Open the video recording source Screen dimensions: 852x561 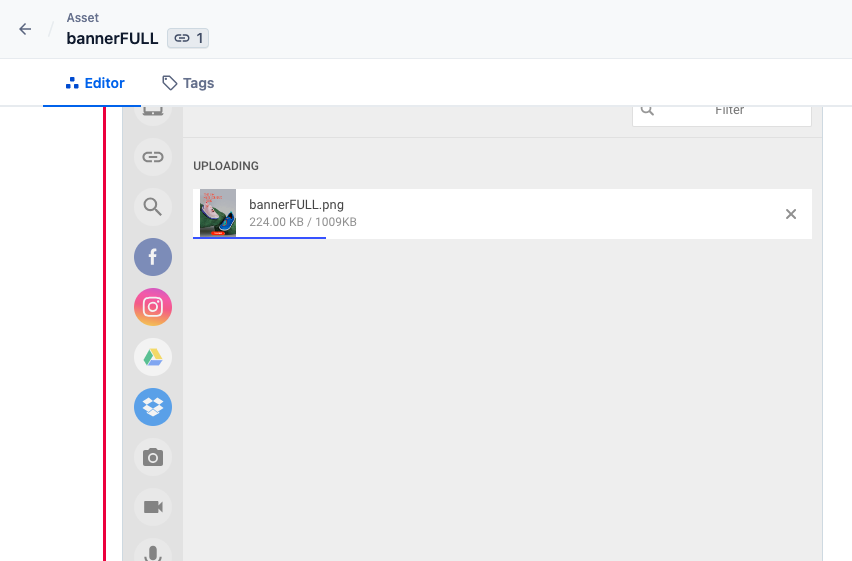(153, 507)
